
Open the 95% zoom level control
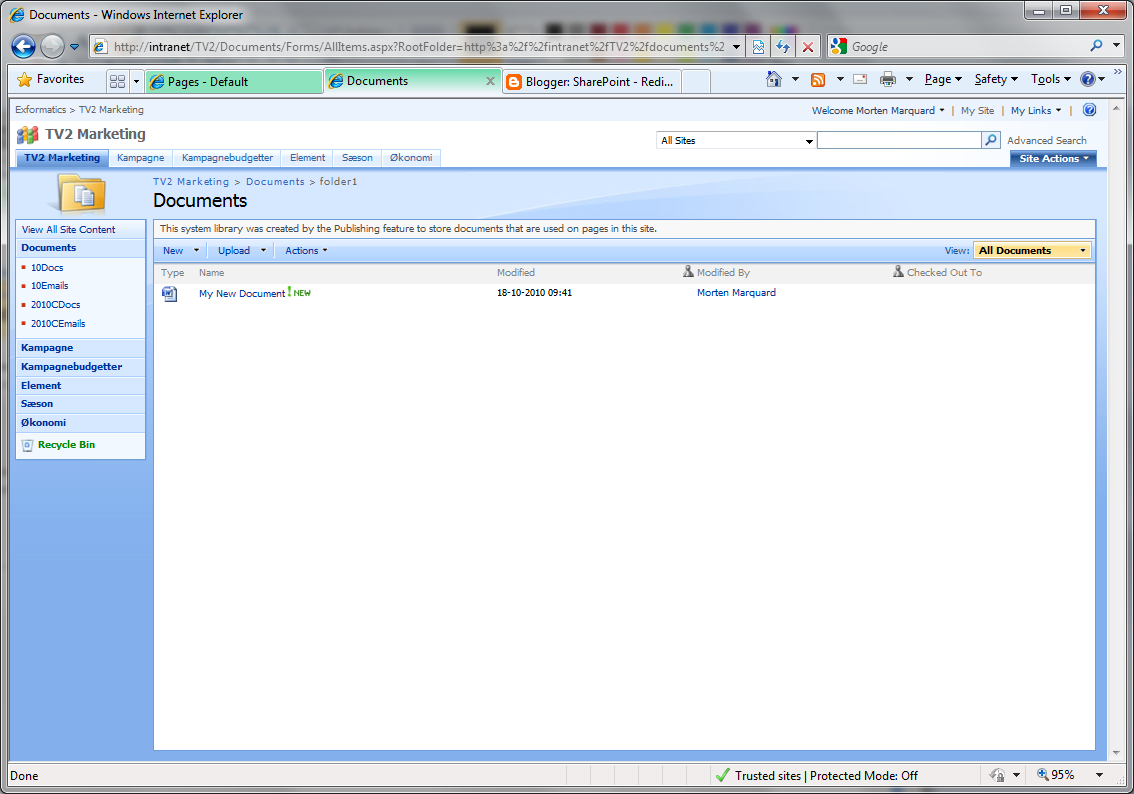pos(1070,775)
